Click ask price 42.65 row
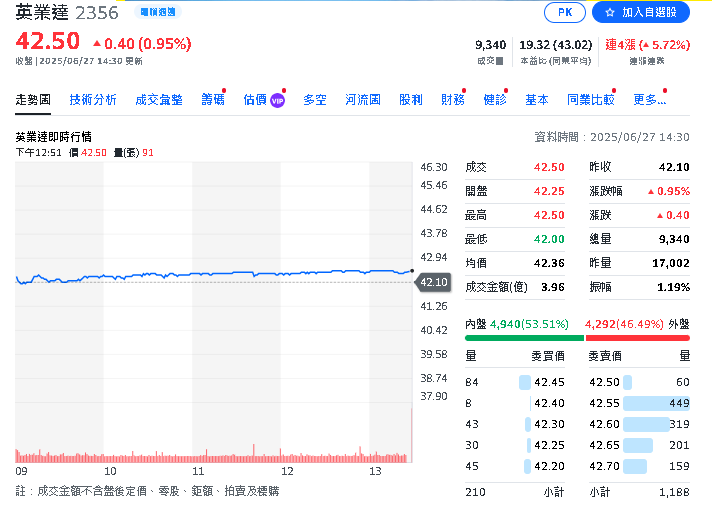The height and width of the screenshot is (513, 712). click(x=639, y=445)
